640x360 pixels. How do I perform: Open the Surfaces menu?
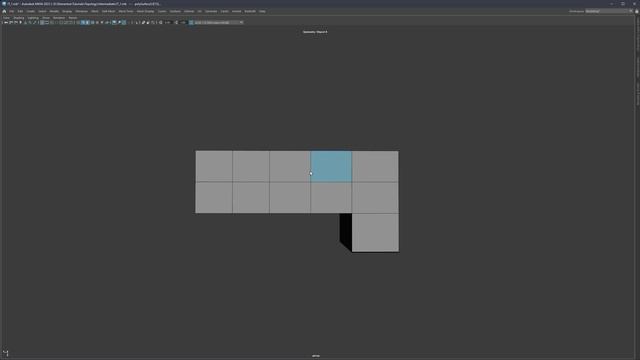pos(175,11)
